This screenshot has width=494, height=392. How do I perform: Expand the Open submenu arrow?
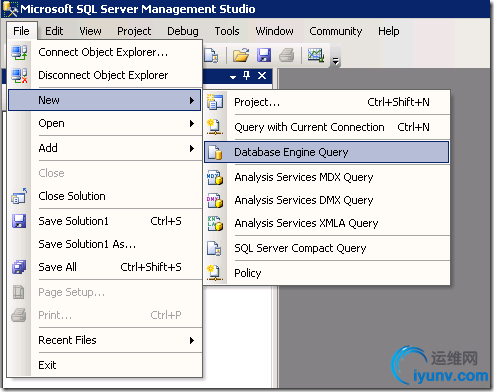tap(192, 123)
